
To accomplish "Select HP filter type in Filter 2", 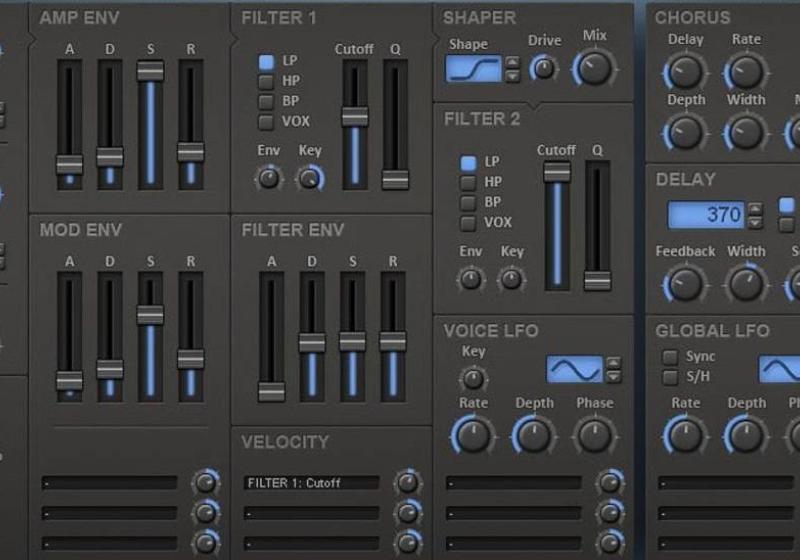I will click(468, 183).
